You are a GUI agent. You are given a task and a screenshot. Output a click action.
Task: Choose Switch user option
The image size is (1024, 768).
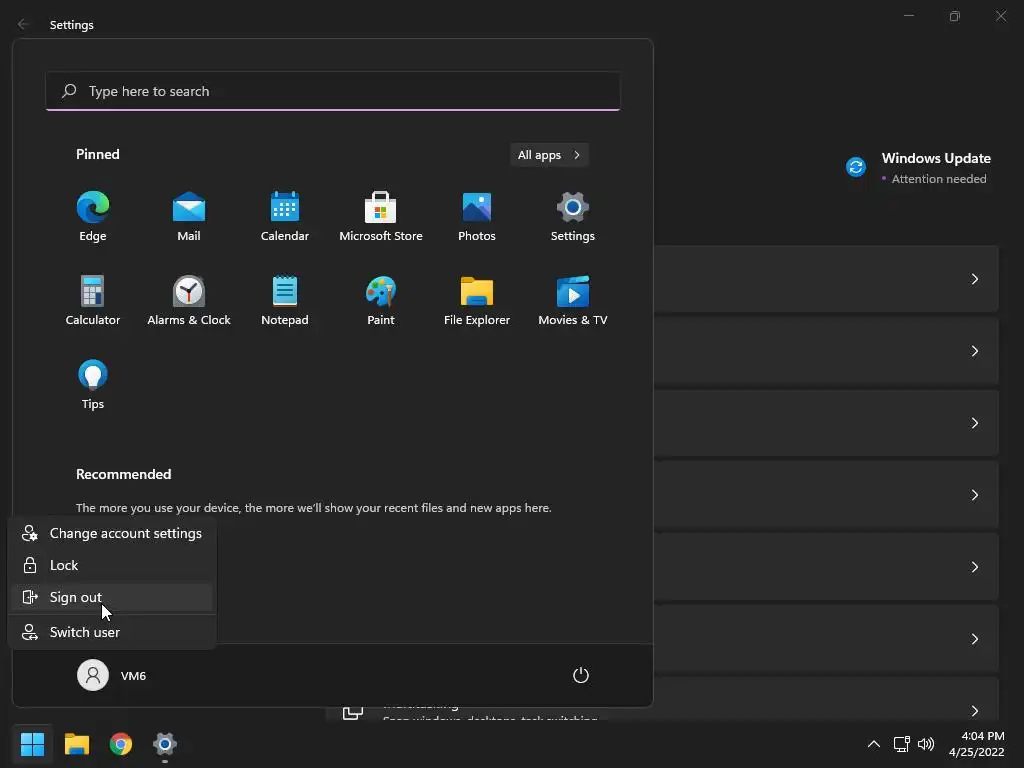click(112, 632)
